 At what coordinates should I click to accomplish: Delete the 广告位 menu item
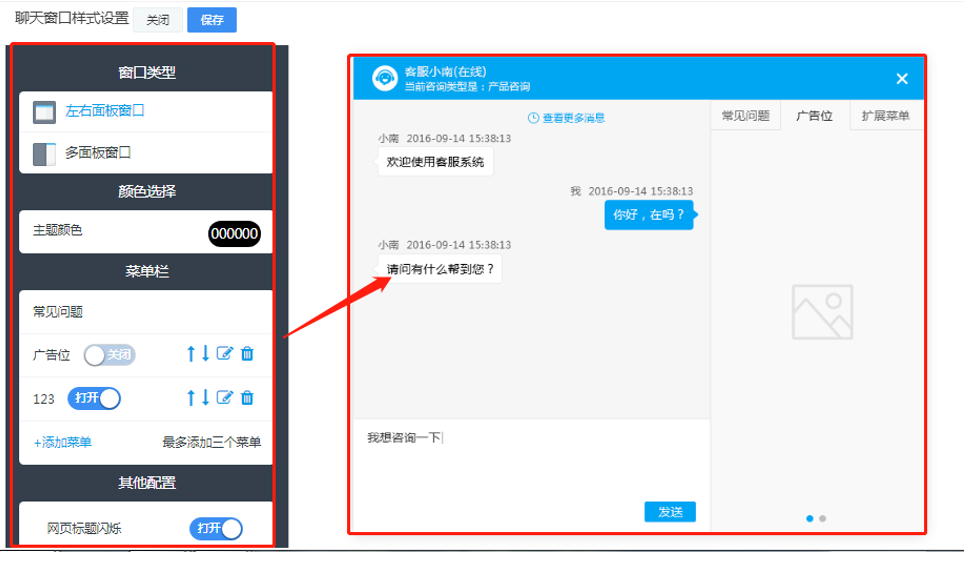248,354
